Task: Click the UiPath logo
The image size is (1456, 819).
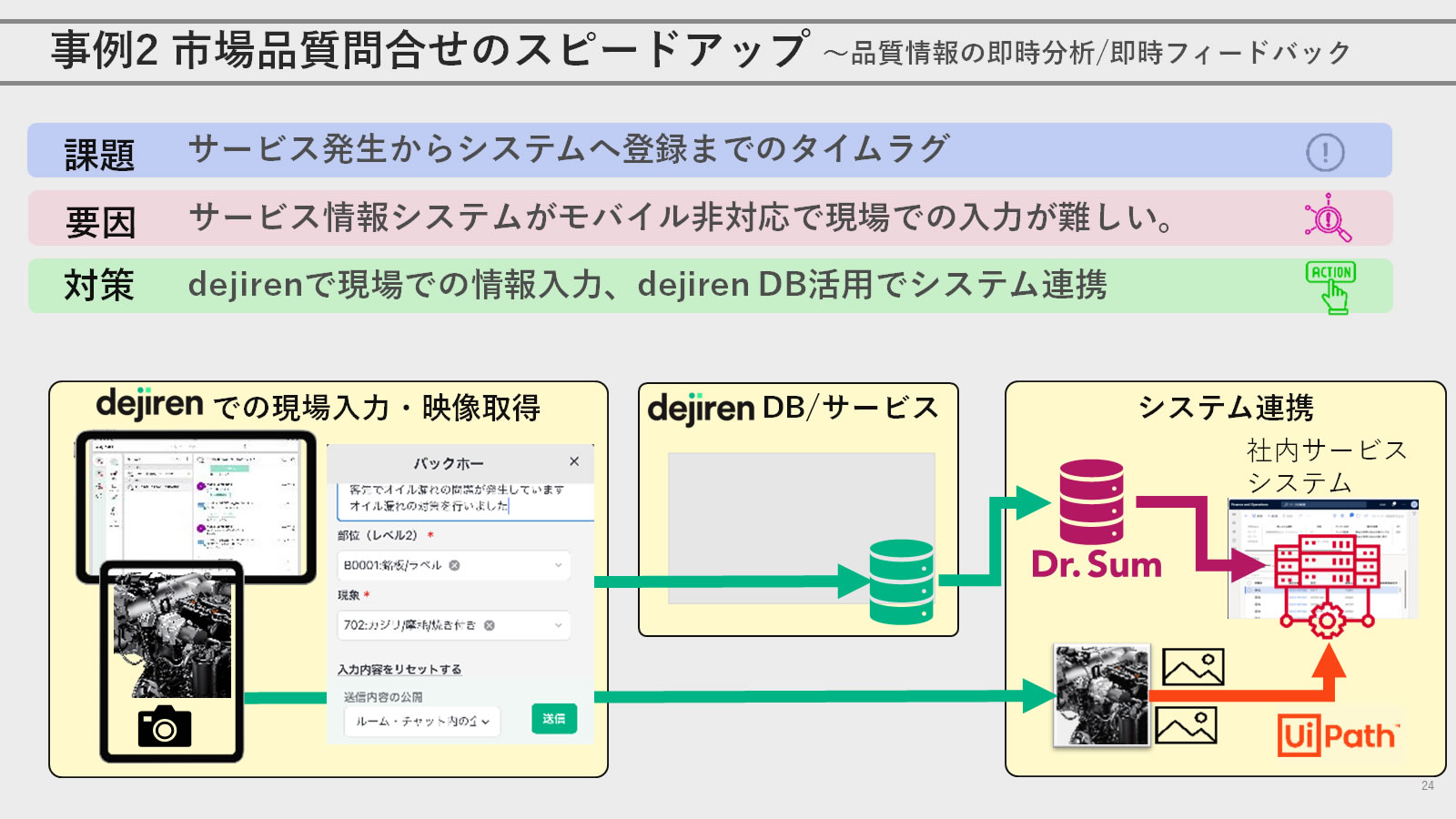Action: coord(1336,735)
